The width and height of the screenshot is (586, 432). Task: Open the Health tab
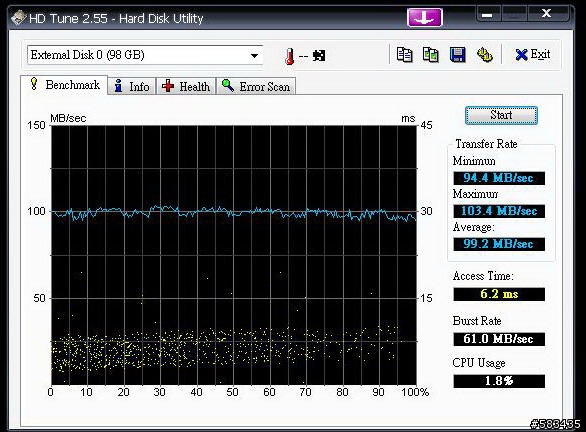(x=186, y=86)
